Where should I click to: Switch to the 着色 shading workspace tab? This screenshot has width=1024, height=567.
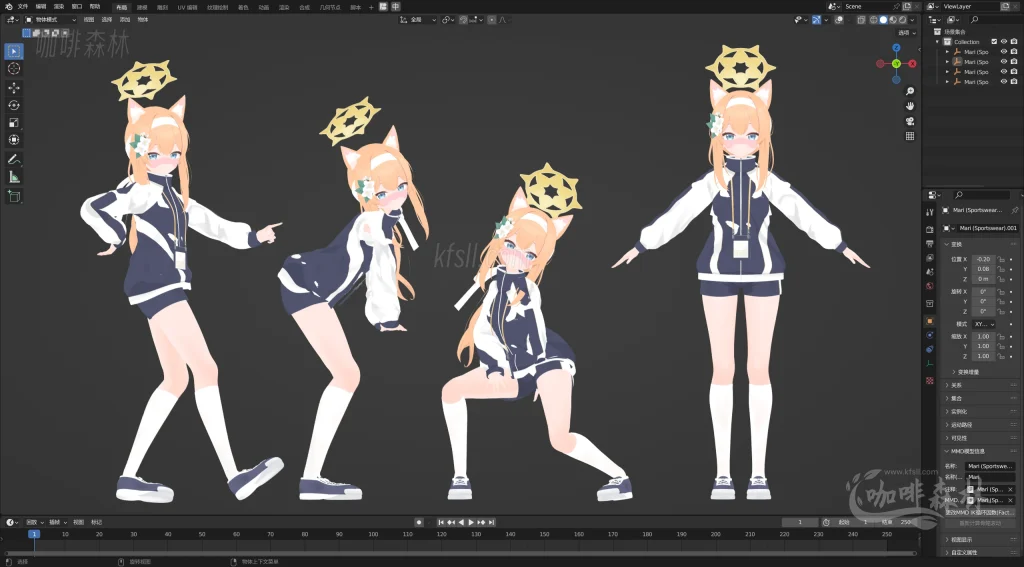point(243,7)
